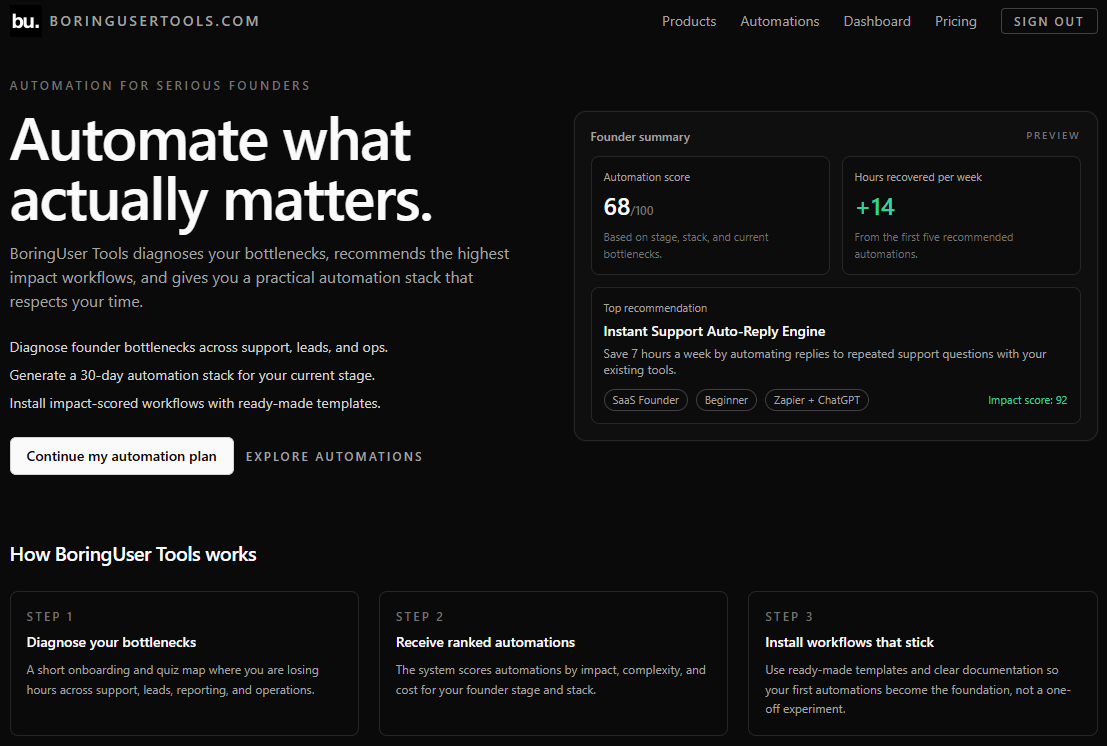Screen dimensions: 1107x746
Task: Click the Instant Support Auto-Reply Engine title
Action: coord(714,331)
